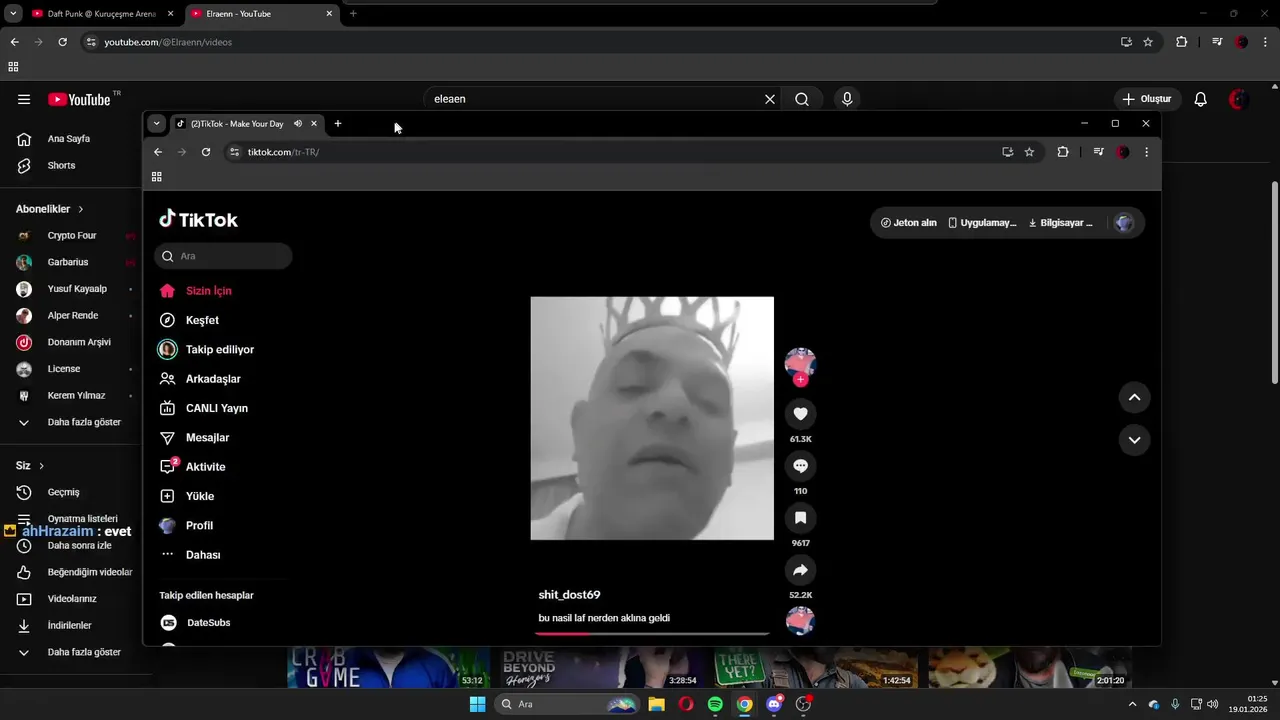Screen dimensions: 1280x720
Task: Open extensions in the TikTok browser window
Action: (x=1062, y=152)
